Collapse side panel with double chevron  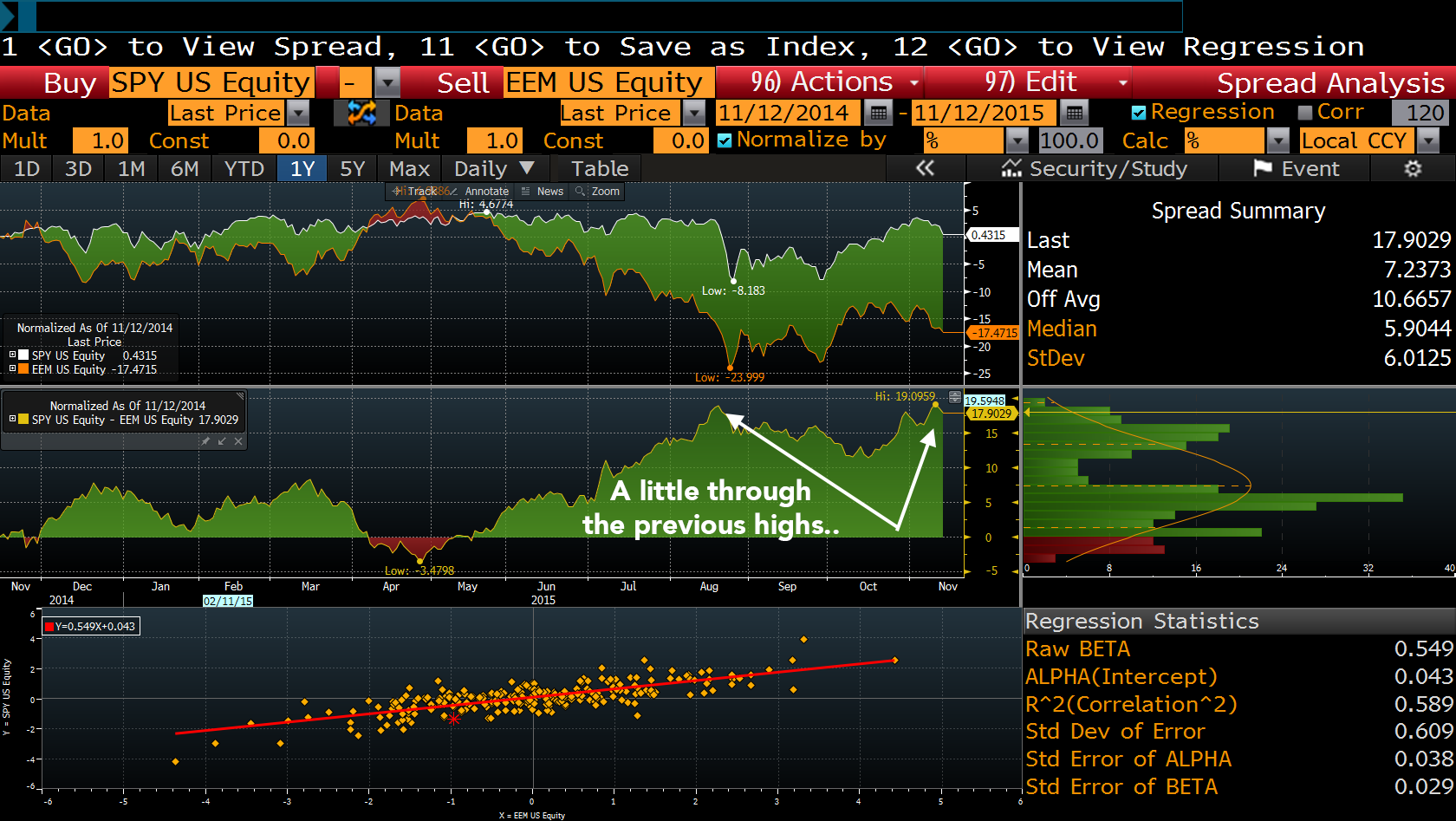click(926, 168)
